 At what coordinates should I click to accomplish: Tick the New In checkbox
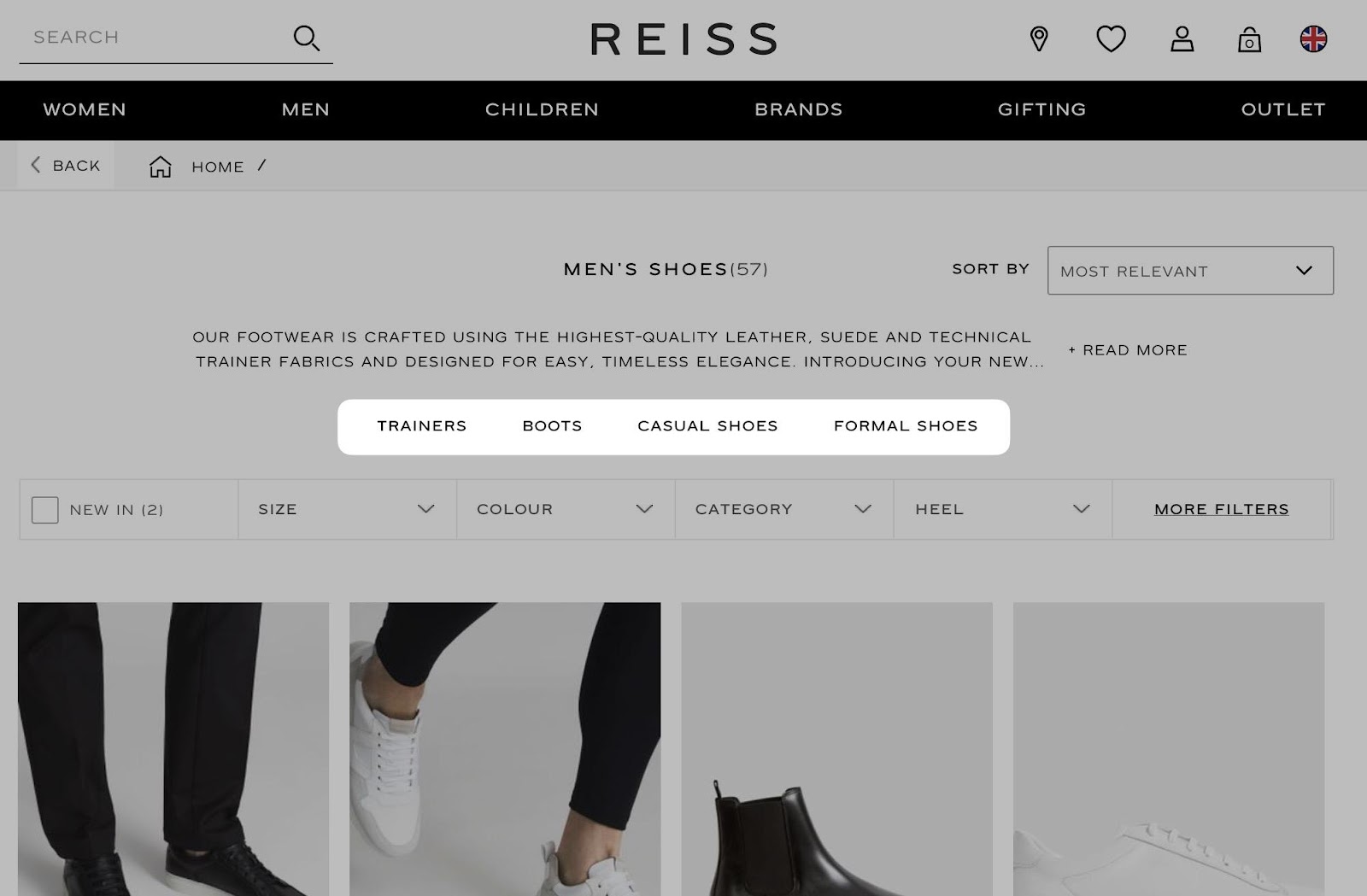tap(44, 510)
